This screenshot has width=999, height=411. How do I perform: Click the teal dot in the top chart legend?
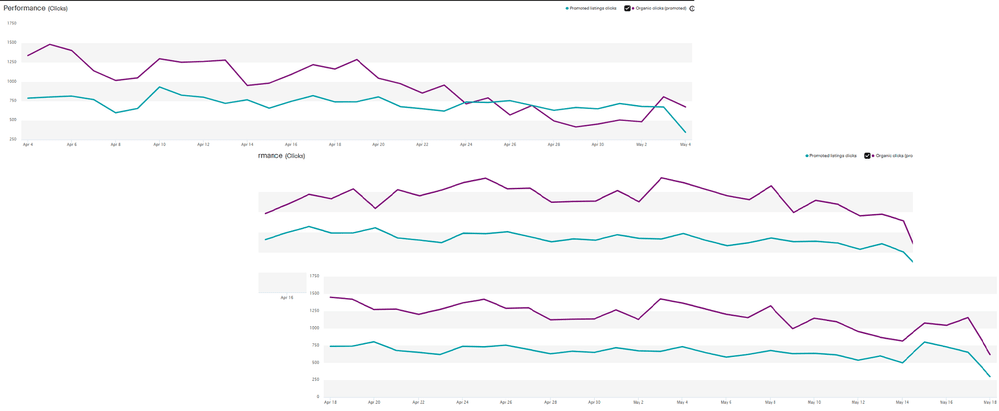tap(567, 8)
